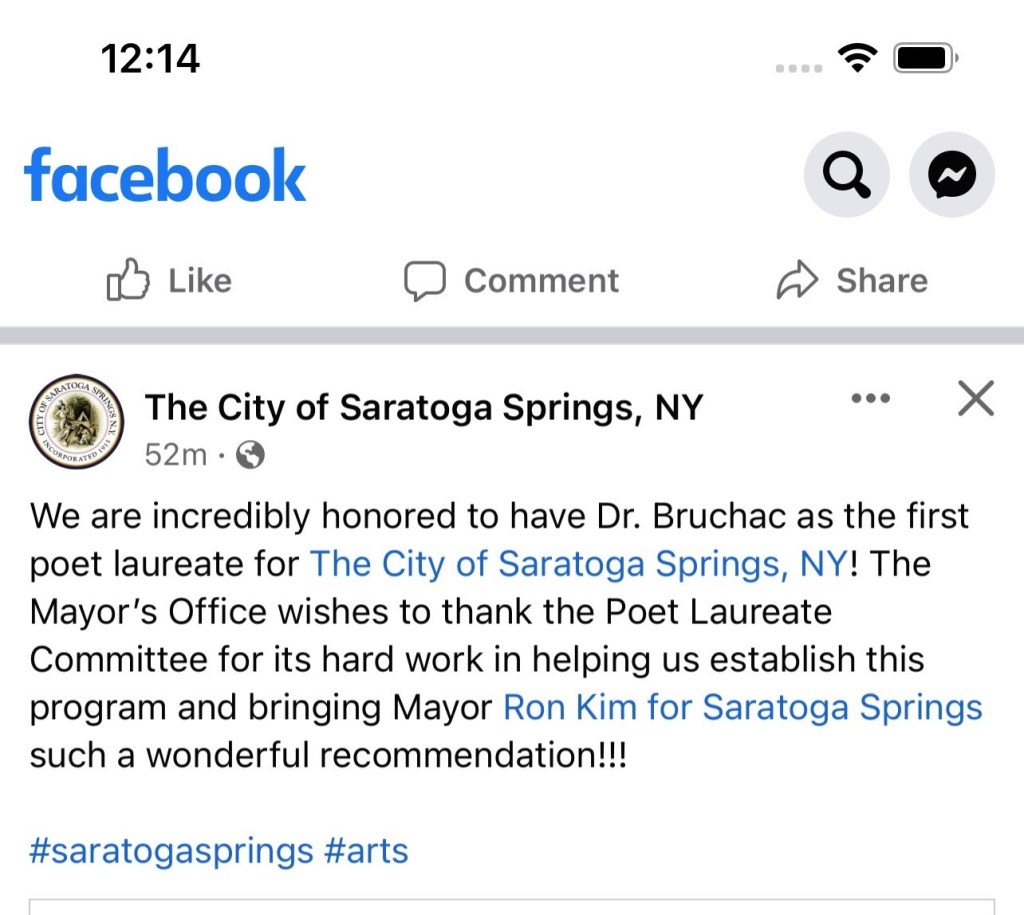This screenshot has width=1024, height=915.
Task: Open the #saratogasprings hashtag
Action: pos(171,852)
